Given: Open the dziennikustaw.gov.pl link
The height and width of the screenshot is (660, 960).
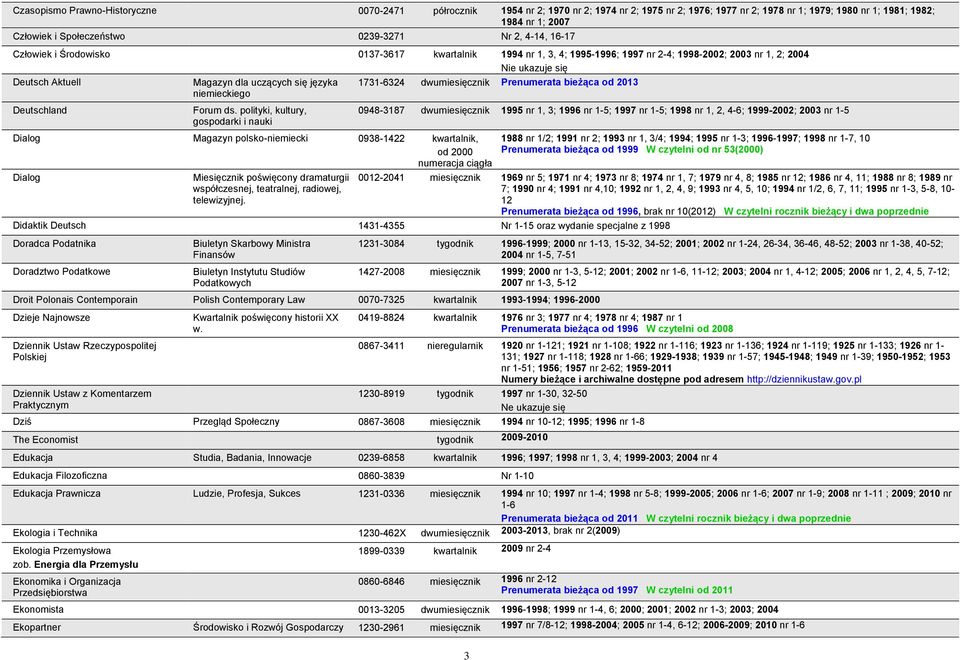Looking at the screenshot, I should [x=804, y=380].
